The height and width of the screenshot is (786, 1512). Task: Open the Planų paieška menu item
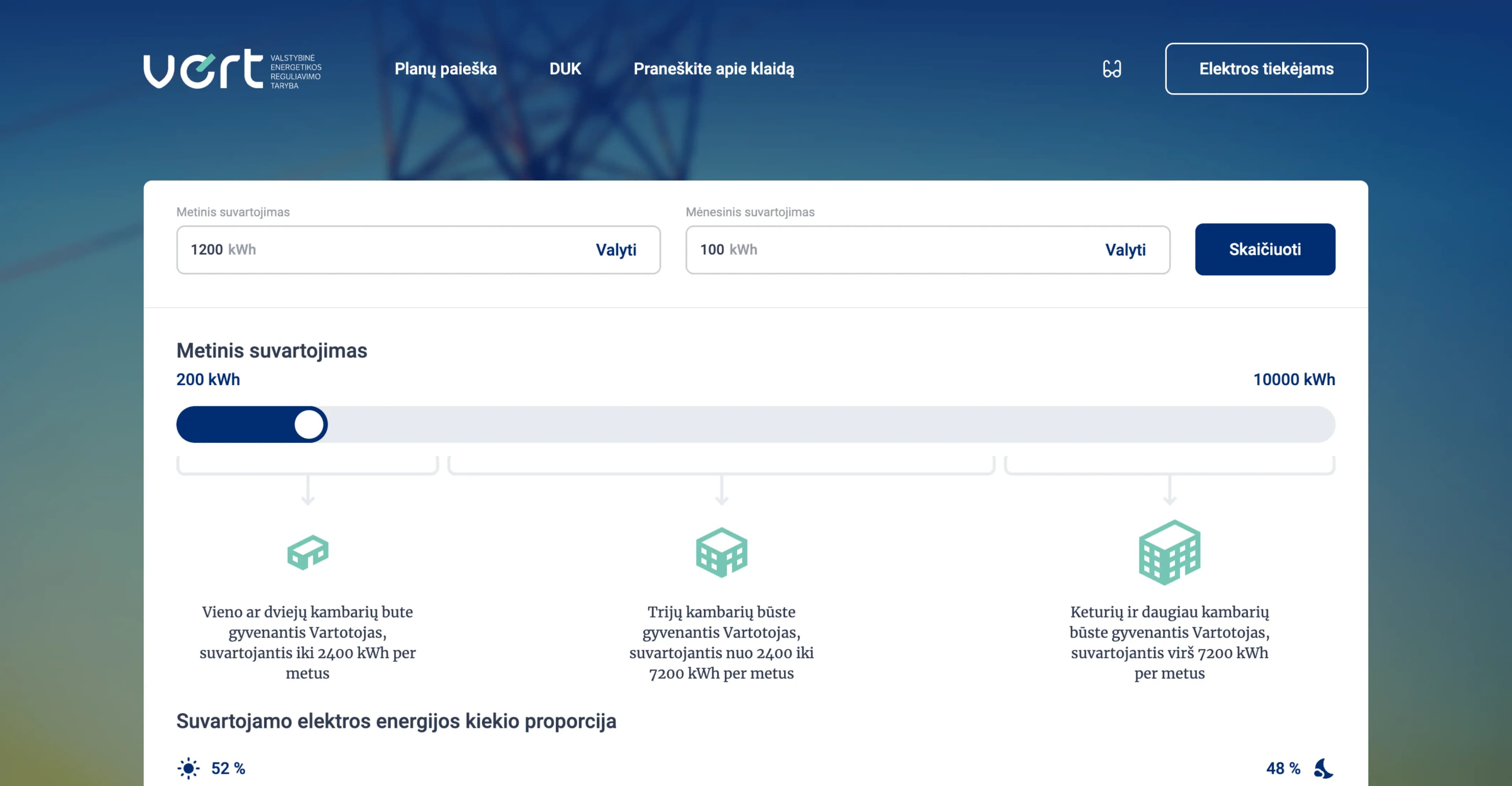pyautogui.click(x=445, y=69)
